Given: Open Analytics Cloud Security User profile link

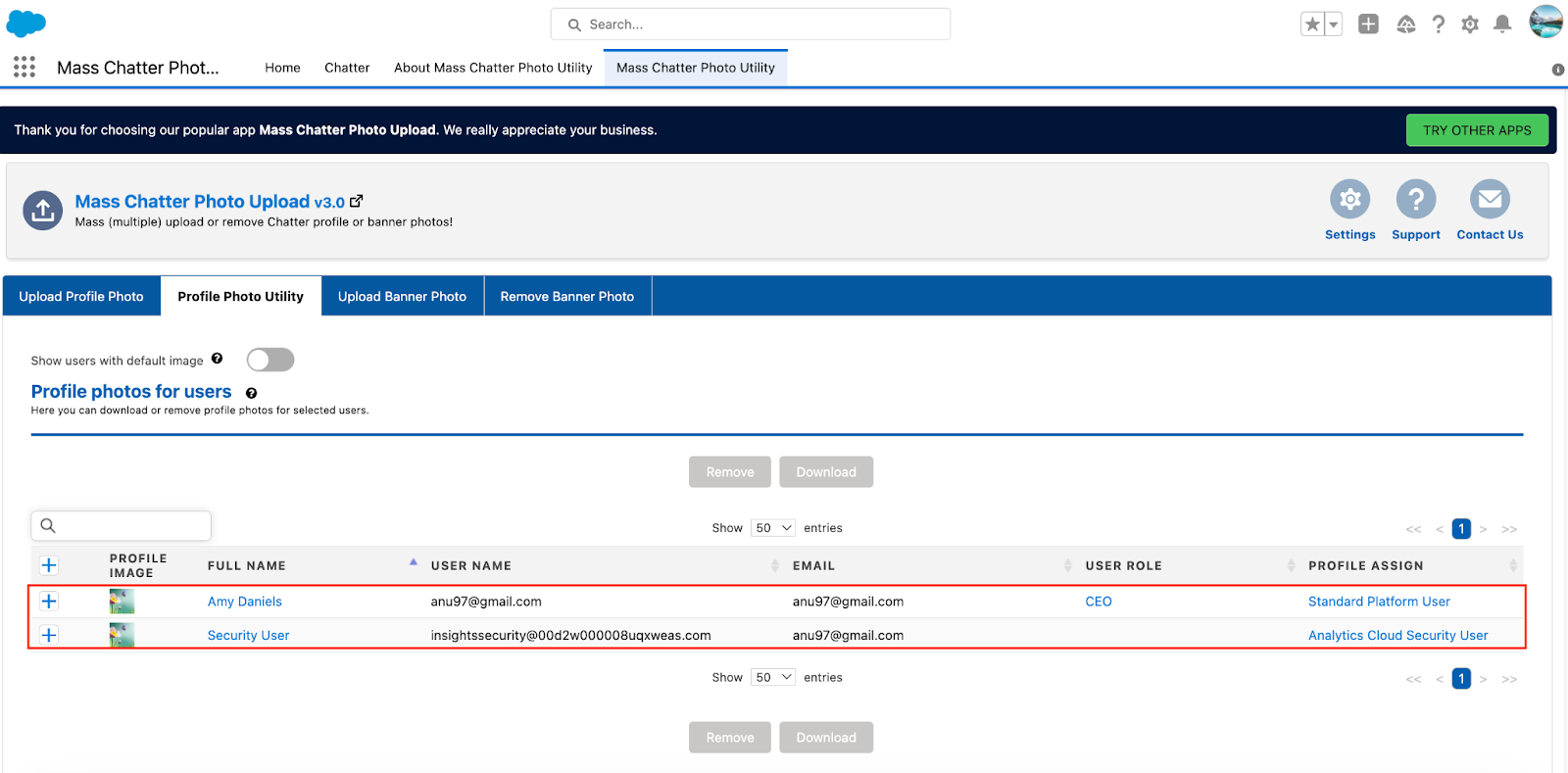Looking at the screenshot, I should [x=1397, y=635].
